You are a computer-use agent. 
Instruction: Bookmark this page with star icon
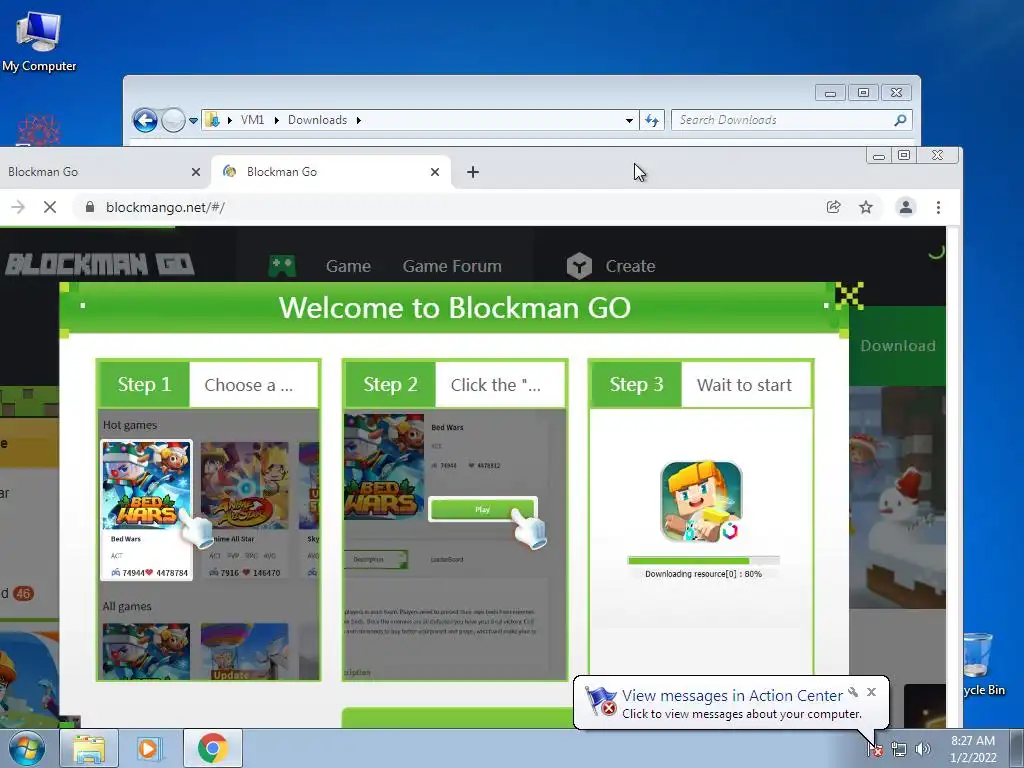pyautogui.click(x=866, y=207)
